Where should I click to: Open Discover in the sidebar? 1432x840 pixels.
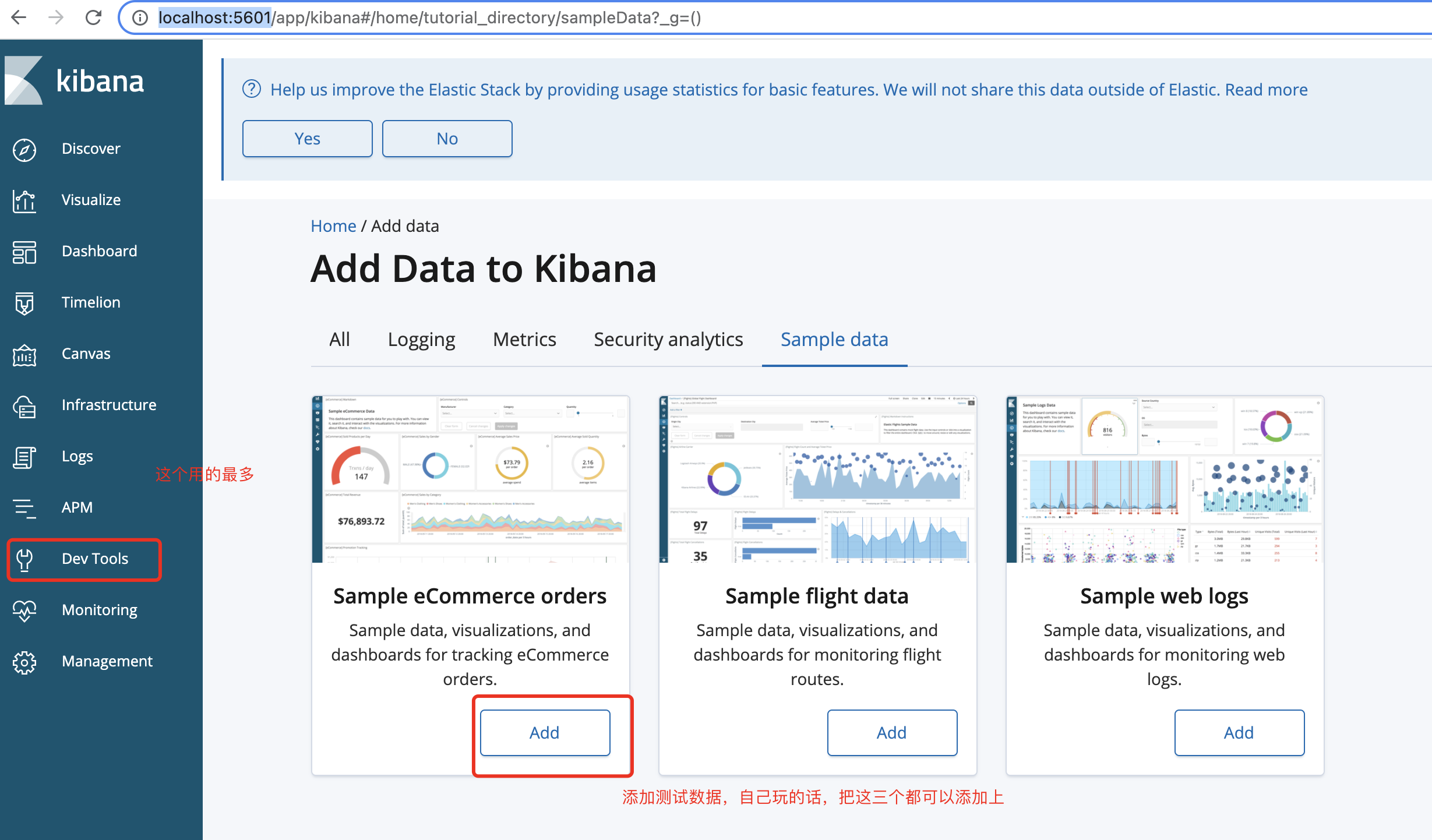[x=91, y=149]
